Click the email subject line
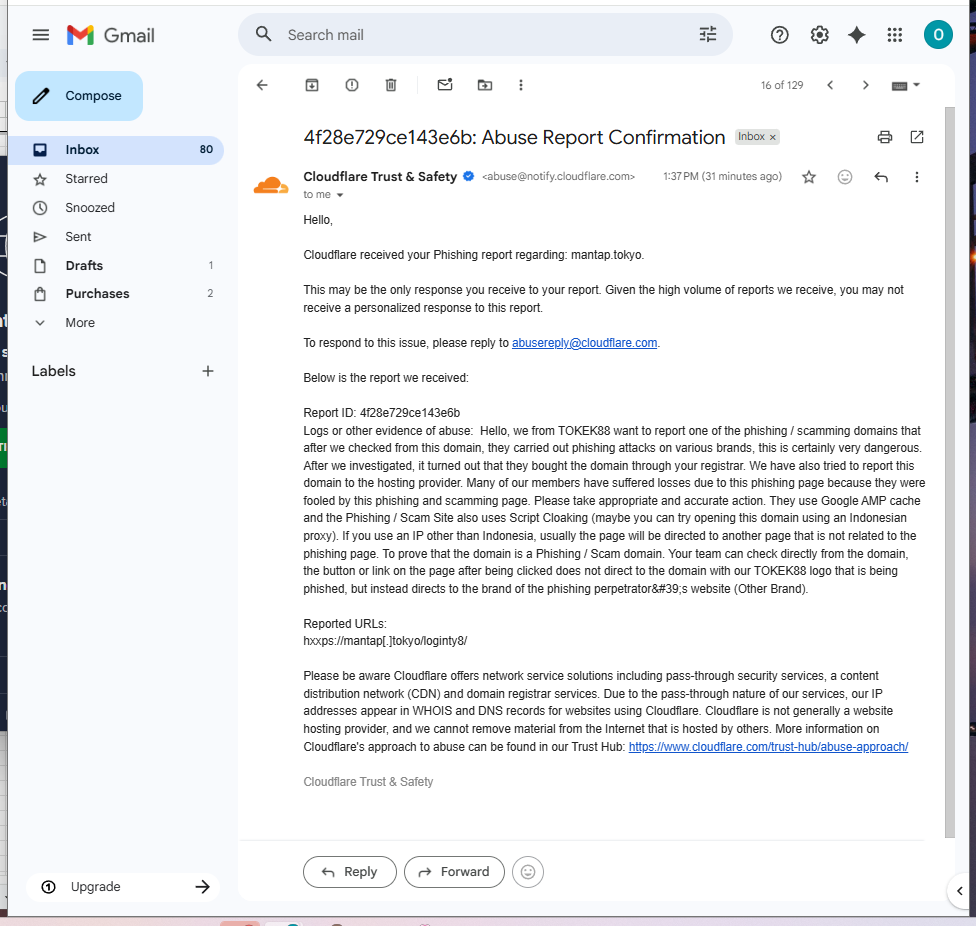This screenshot has height=926, width=976. [x=514, y=138]
